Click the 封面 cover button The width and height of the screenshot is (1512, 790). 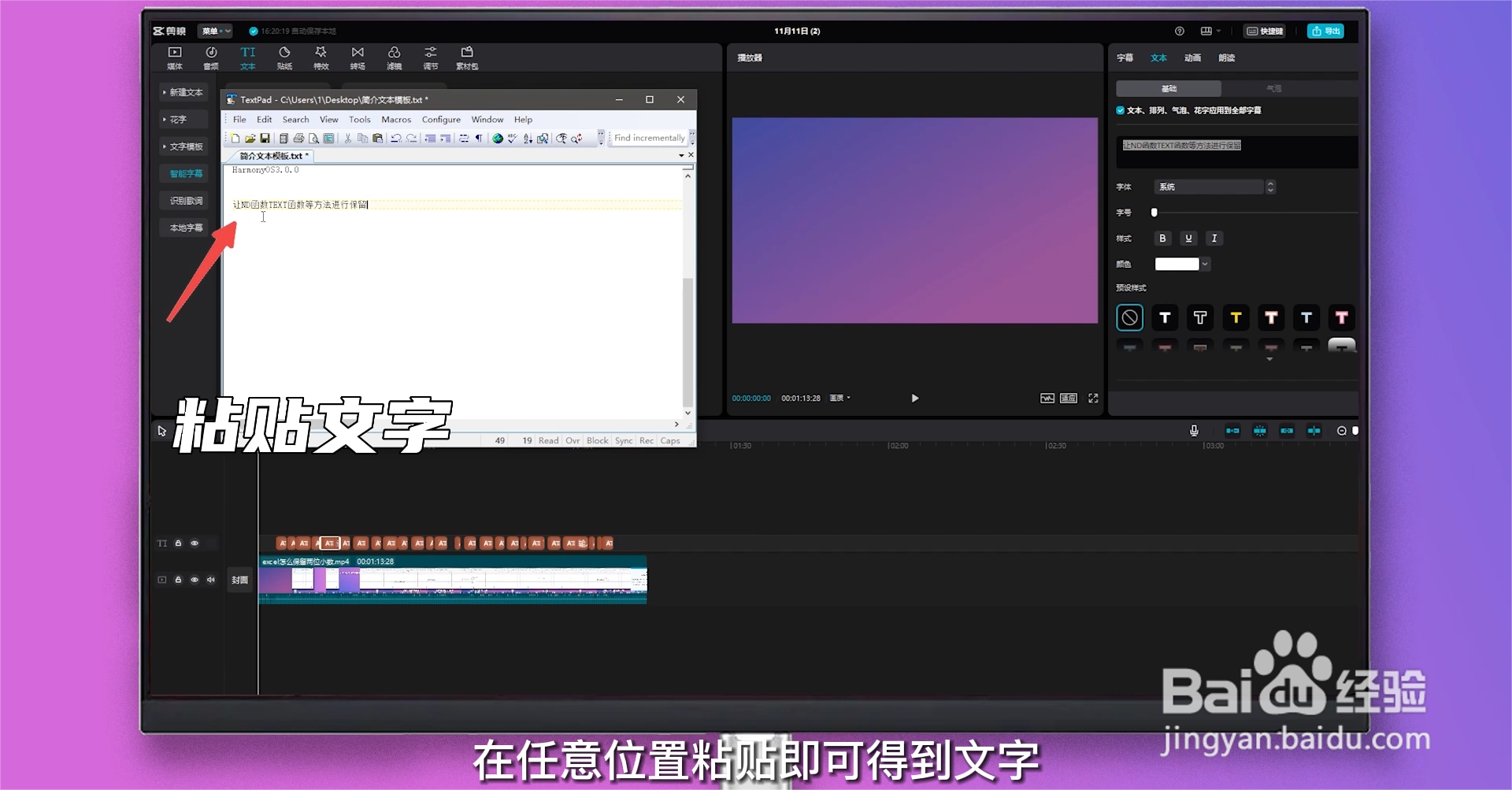(x=239, y=580)
